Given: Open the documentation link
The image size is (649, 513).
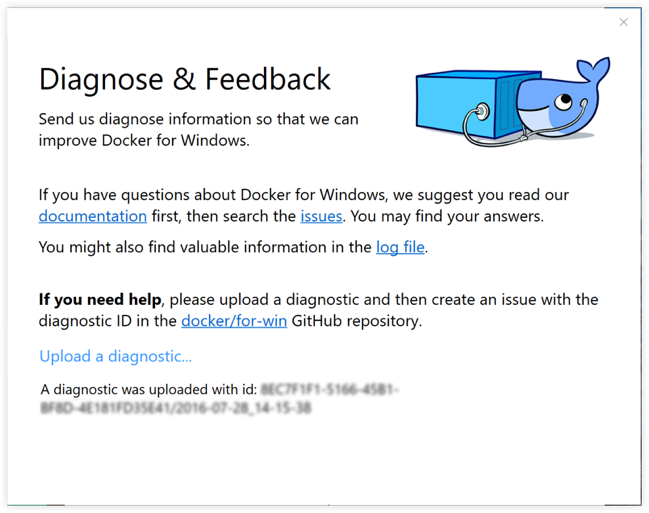Looking at the screenshot, I should tap(93, 216).
